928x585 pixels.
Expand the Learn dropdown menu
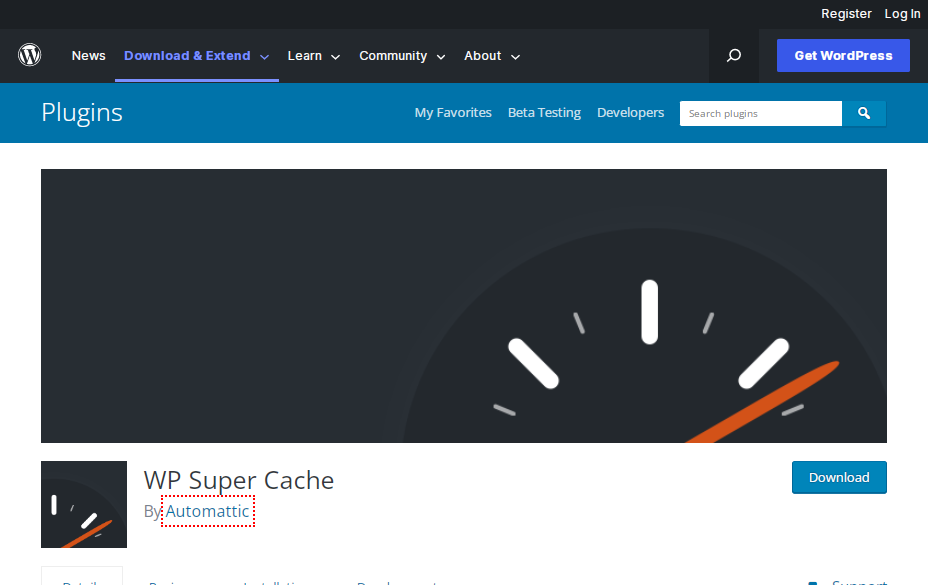pos(314,56)
